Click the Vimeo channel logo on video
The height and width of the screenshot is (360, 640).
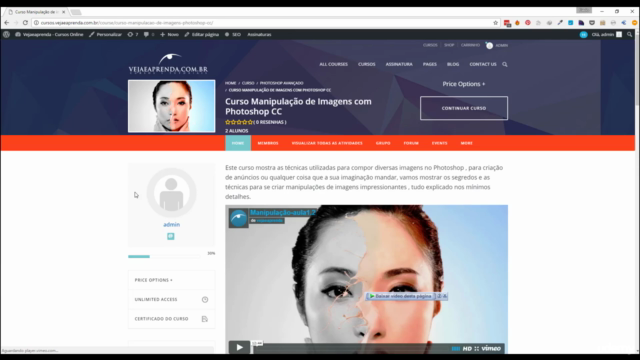(x=238, y=218)
